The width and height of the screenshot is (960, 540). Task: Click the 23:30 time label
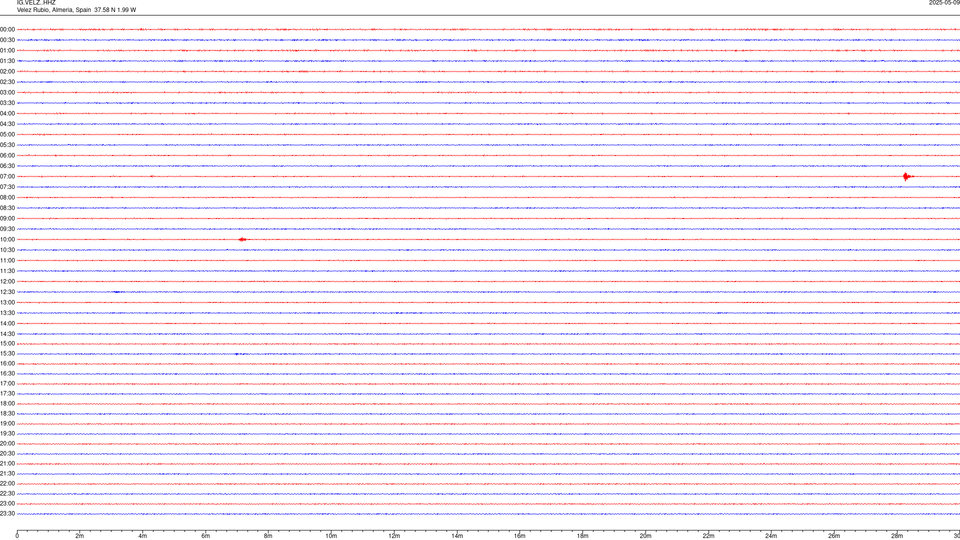tap(7, 514)
